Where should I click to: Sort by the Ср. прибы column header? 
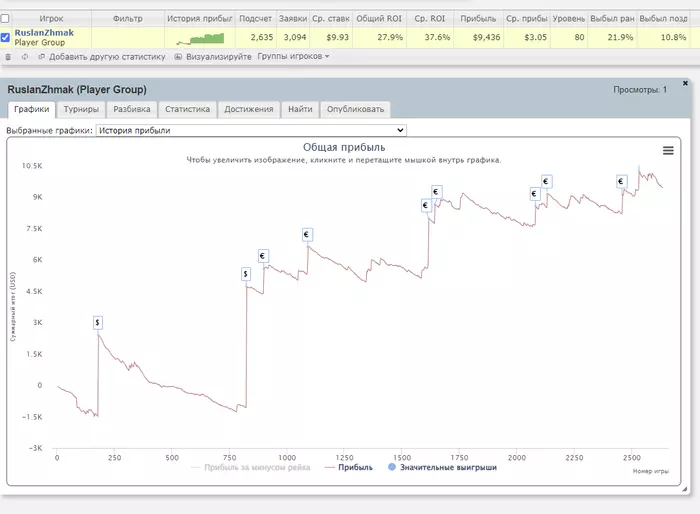click(527, 19)
